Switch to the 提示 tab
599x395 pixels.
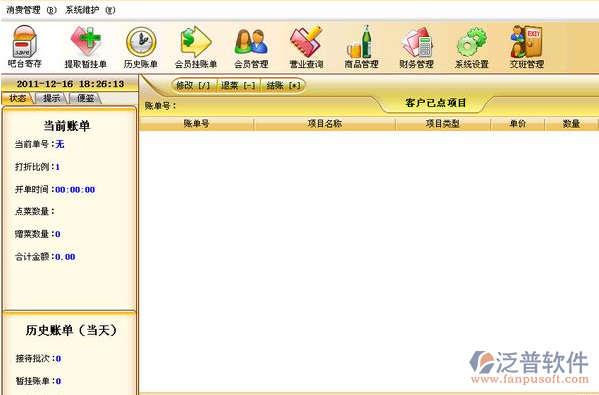tap(52, 98)
